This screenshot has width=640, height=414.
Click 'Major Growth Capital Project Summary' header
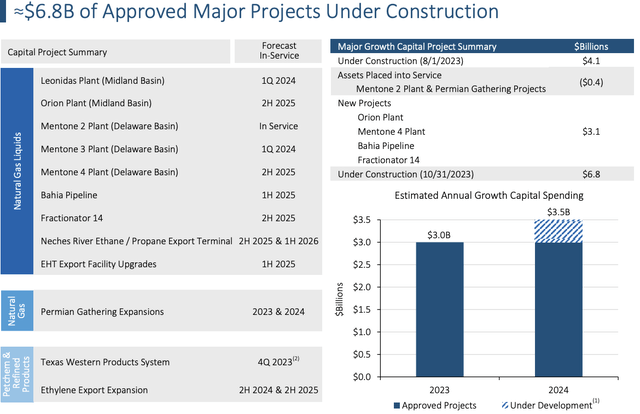pyautogui.click(x=417, y=47)
